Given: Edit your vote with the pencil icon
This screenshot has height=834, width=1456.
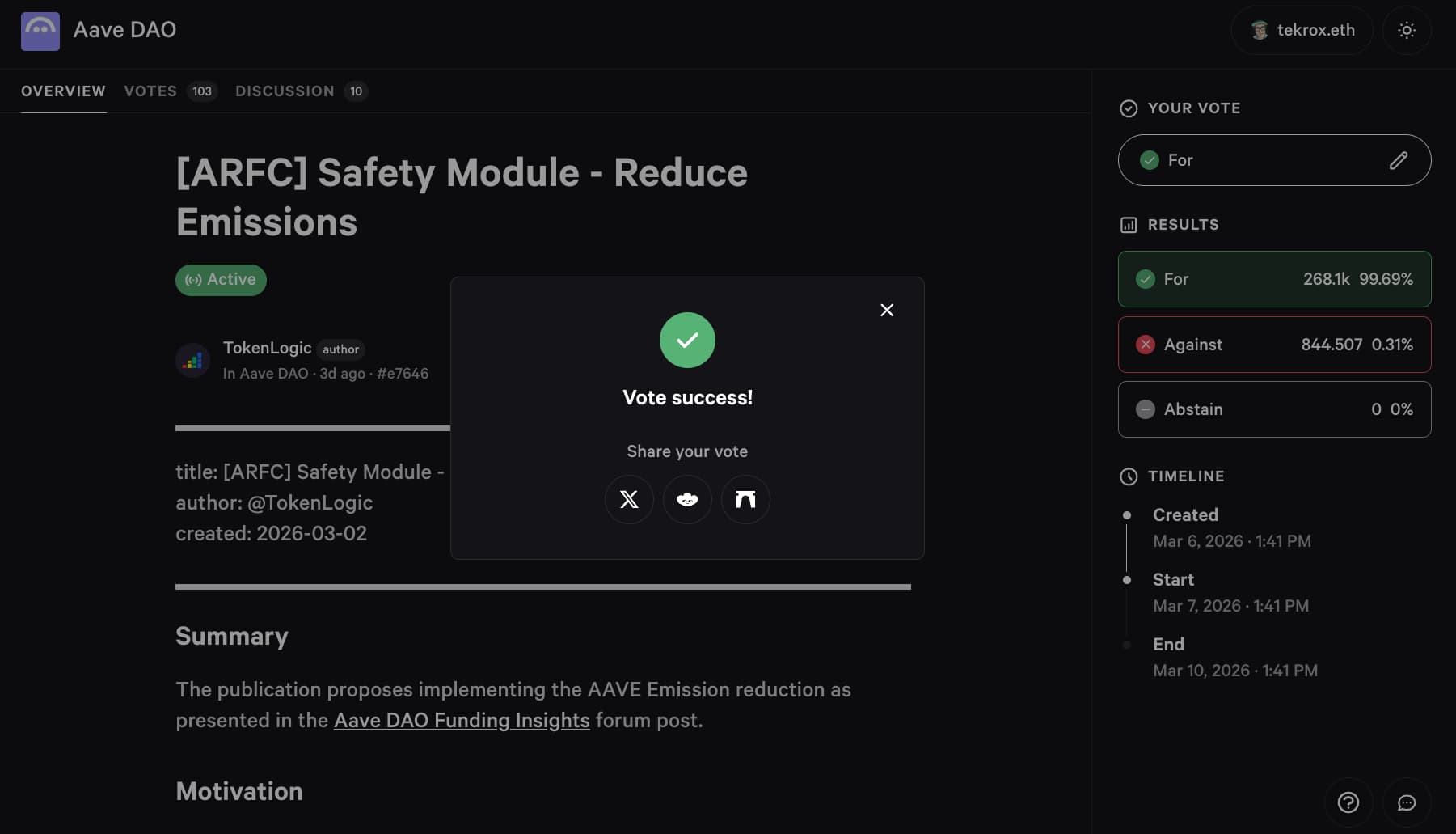Looking at the screenshot, I should pyautogui.click(x=1398, y=160).
